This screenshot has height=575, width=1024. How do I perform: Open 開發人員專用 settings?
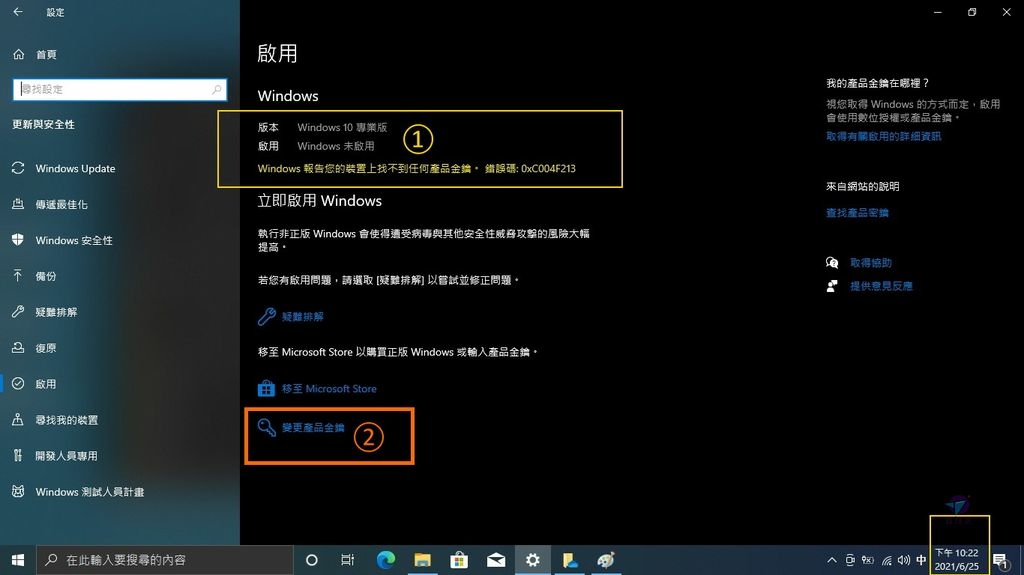[x=67, y=456]
